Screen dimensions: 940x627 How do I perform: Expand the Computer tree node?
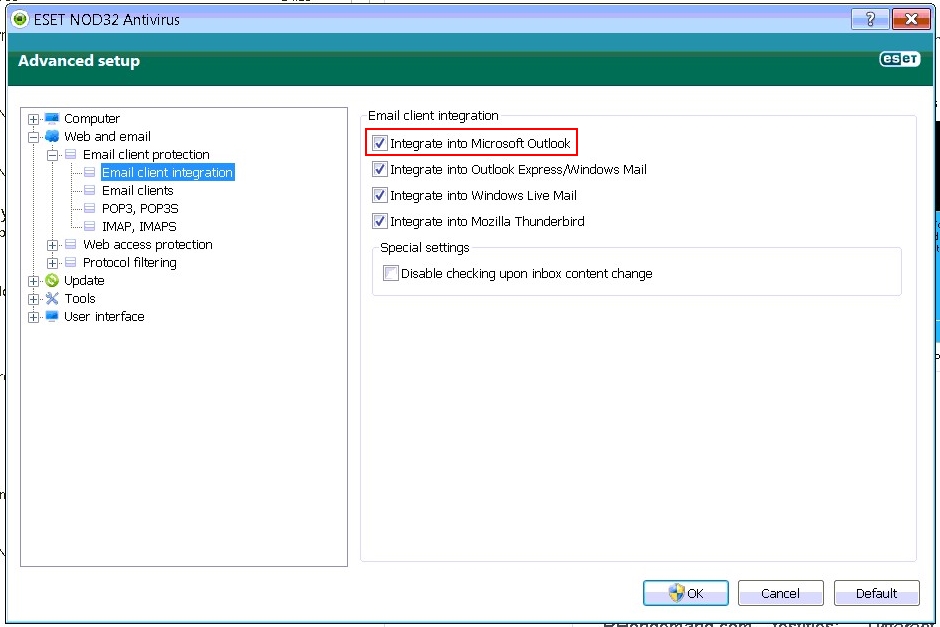[34, 119]
